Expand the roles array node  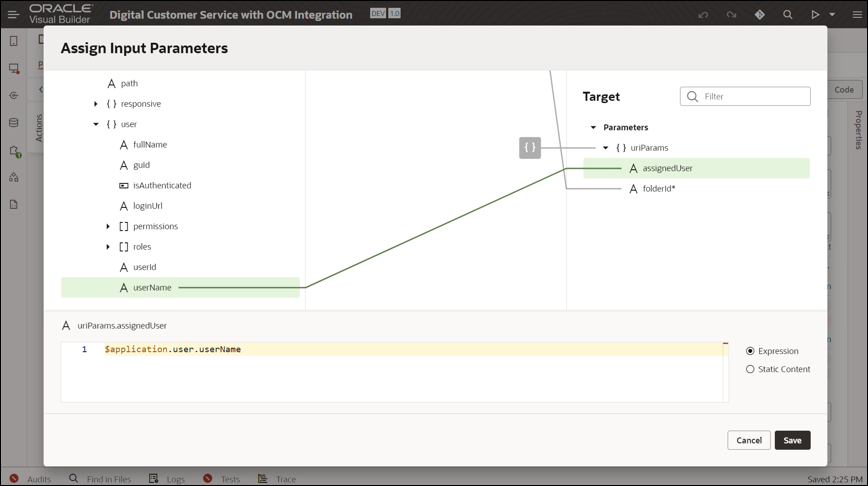(108, 247)
